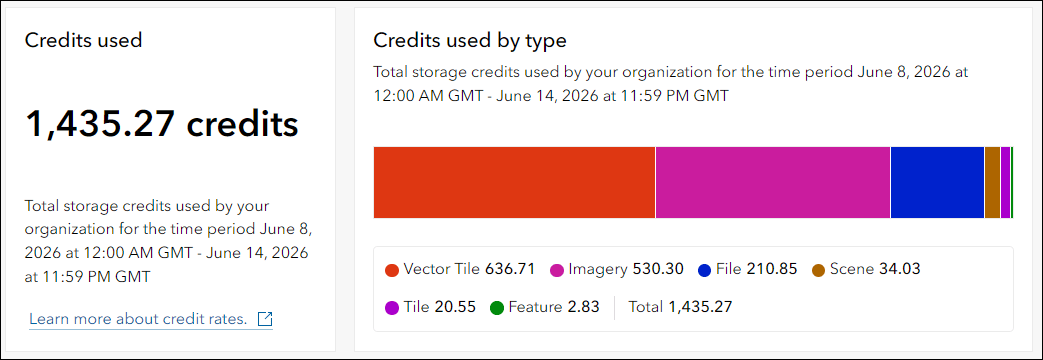This screenshot has height=360, width=1043.
Task: Select the brown Scene bar segment
Action: [992, 182]
